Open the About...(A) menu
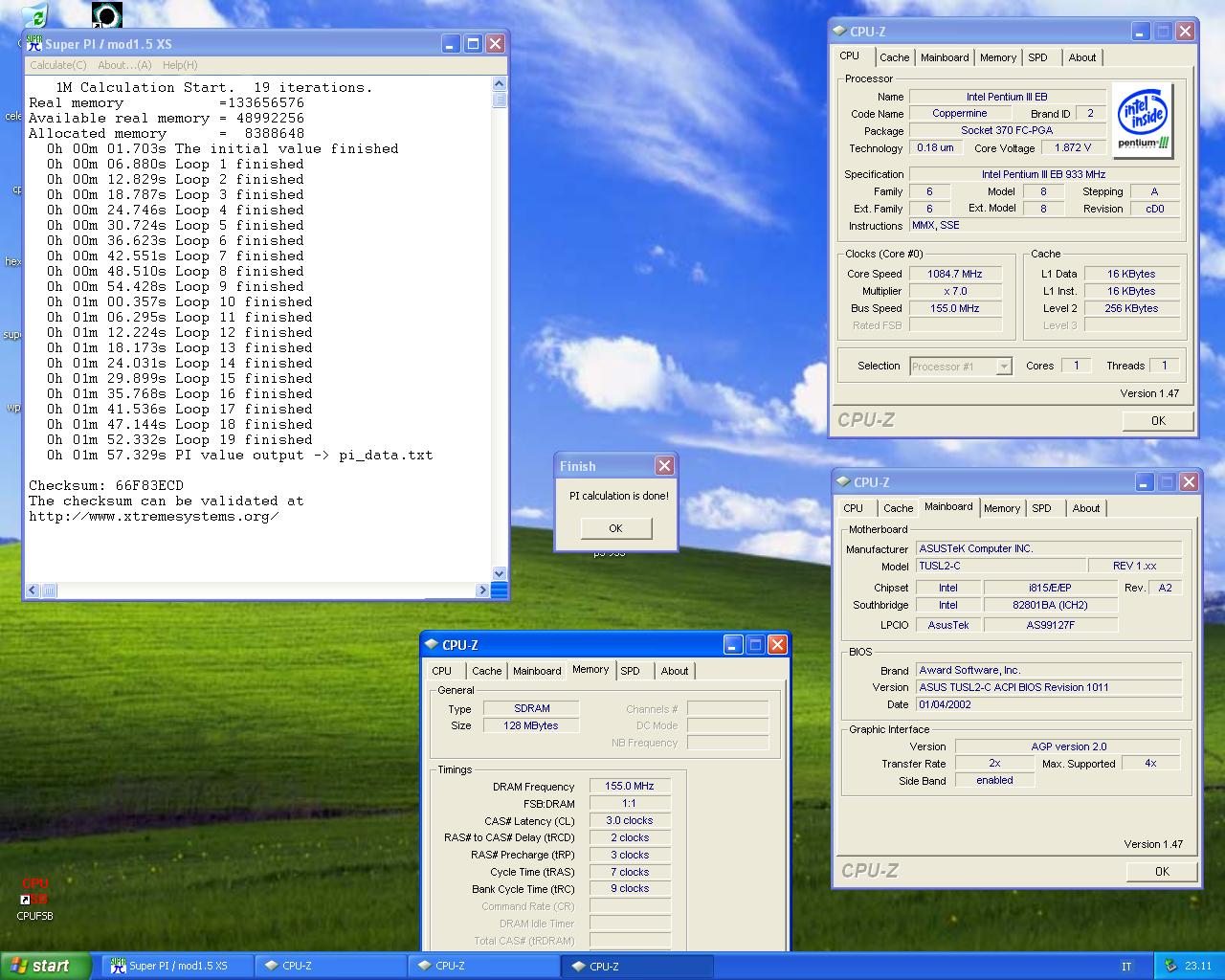The width and height of the screenshot is (1225, 980). pos(124,65)
